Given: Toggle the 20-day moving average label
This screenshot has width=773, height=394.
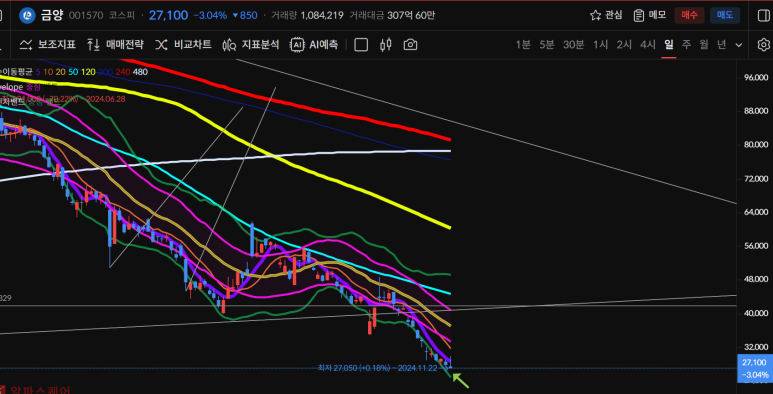Looking at the screenshot, I should coord(61,72).
